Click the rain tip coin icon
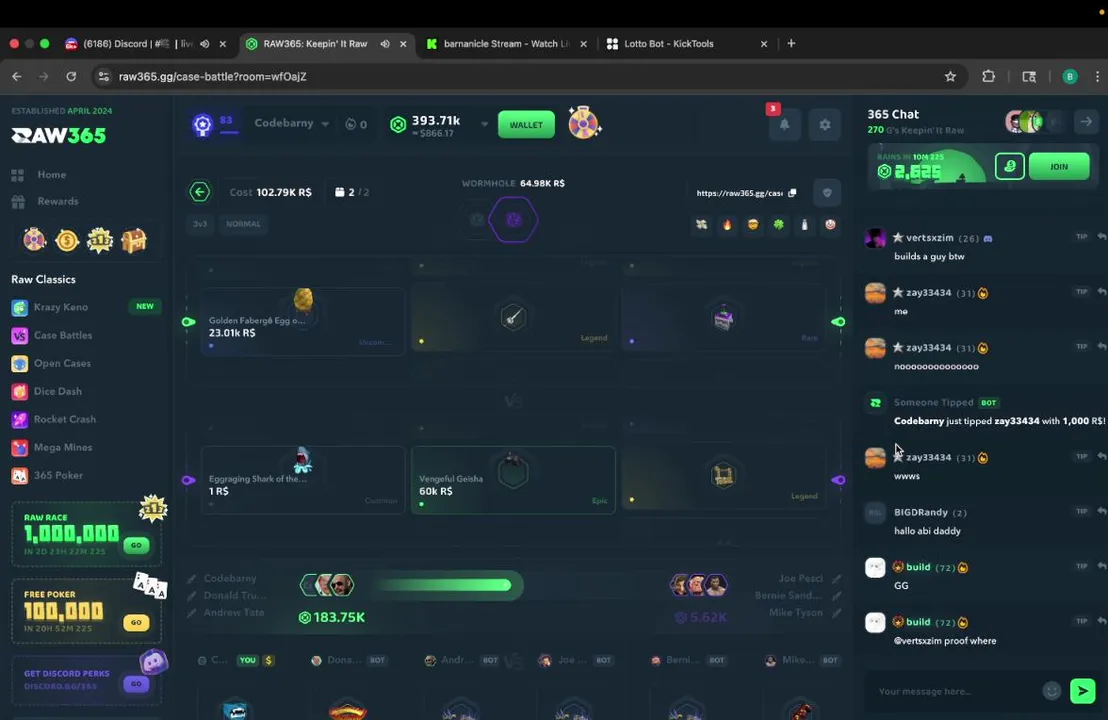Screen dimensions: 1108x720 (1010, 167)
